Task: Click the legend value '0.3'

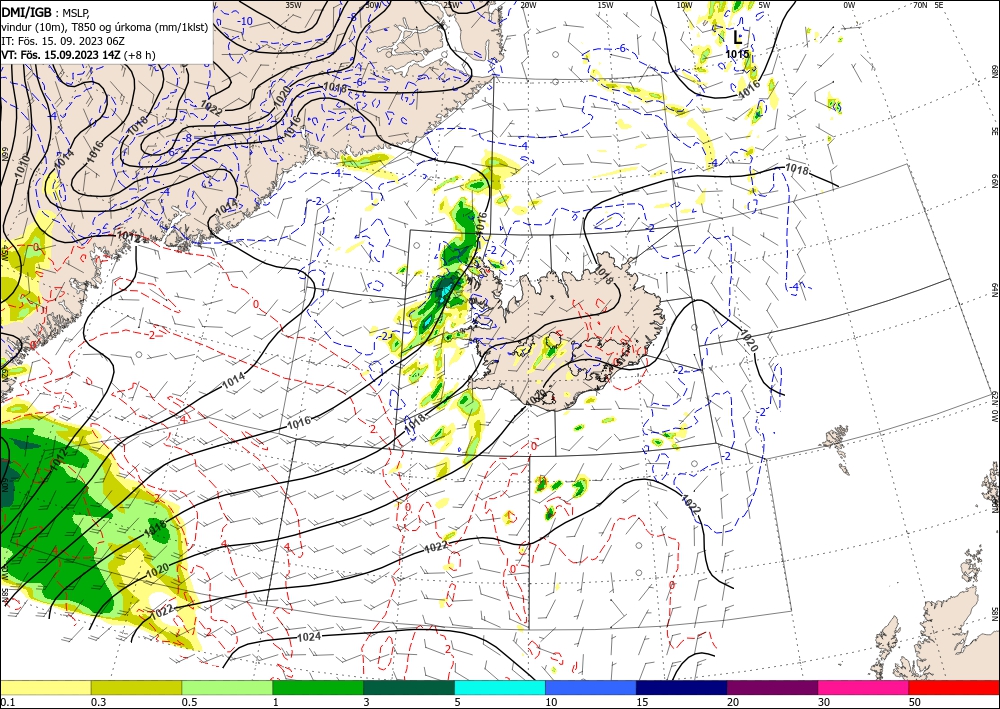Action: [98, 702]
